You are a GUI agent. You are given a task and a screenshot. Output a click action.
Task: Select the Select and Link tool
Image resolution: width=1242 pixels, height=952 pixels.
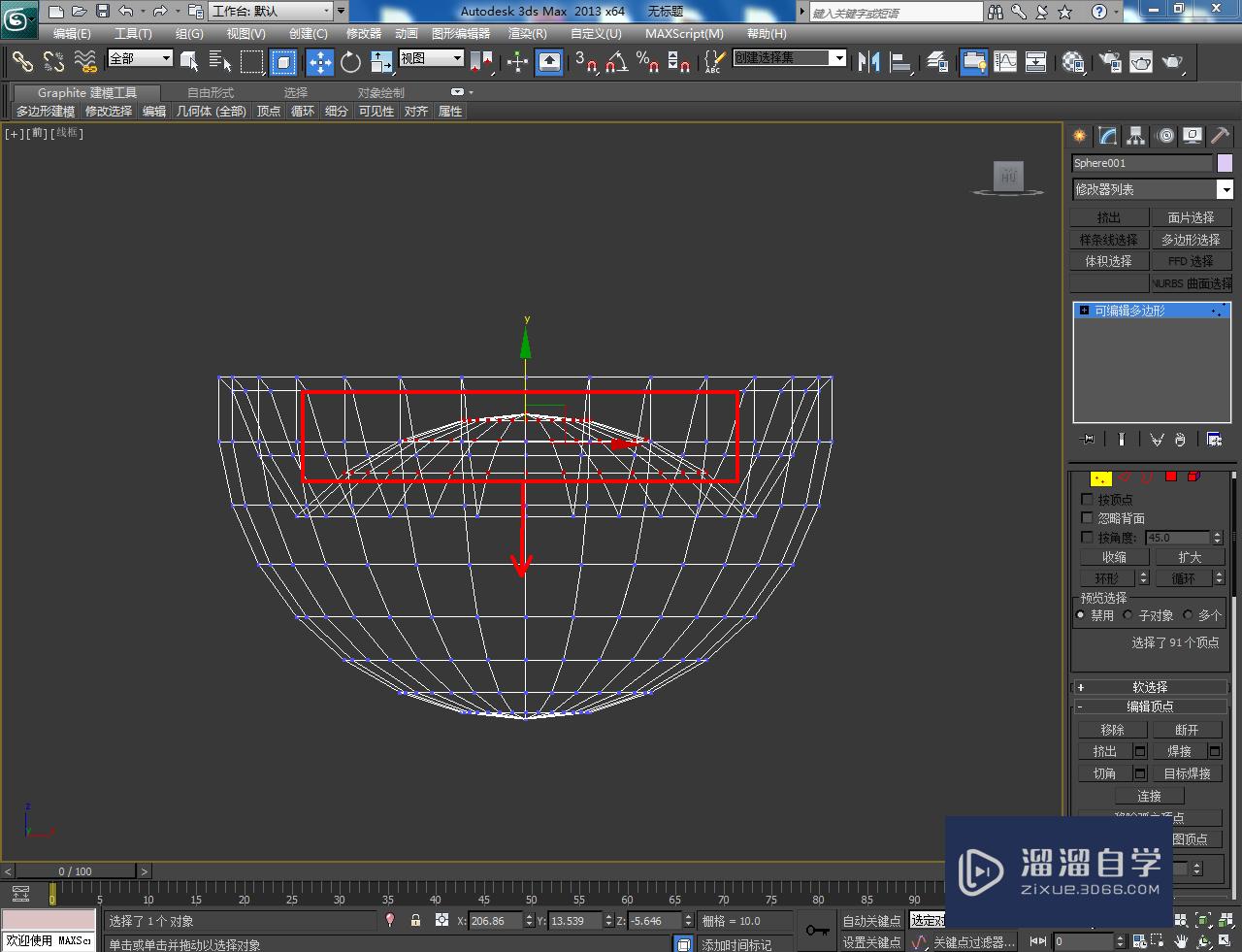click(21, 62)
